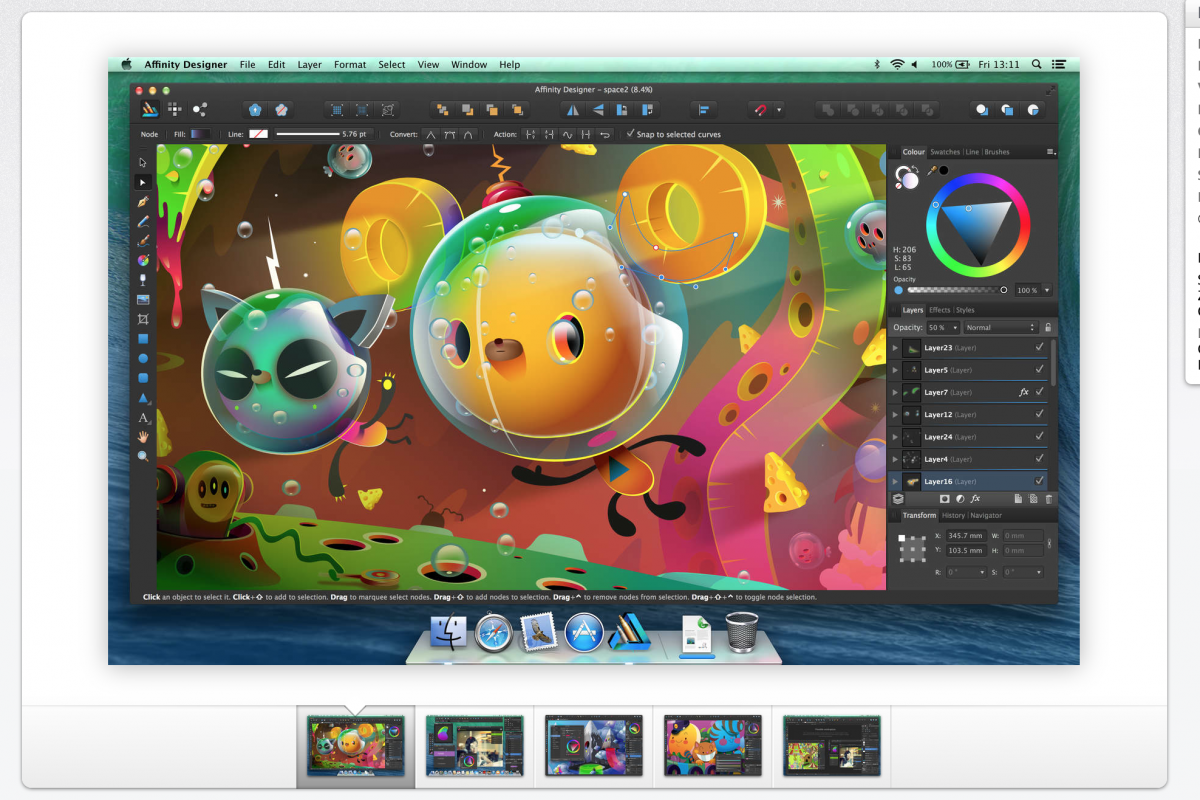Expand the Layer7 disclosure triangle

click(895, 392)
